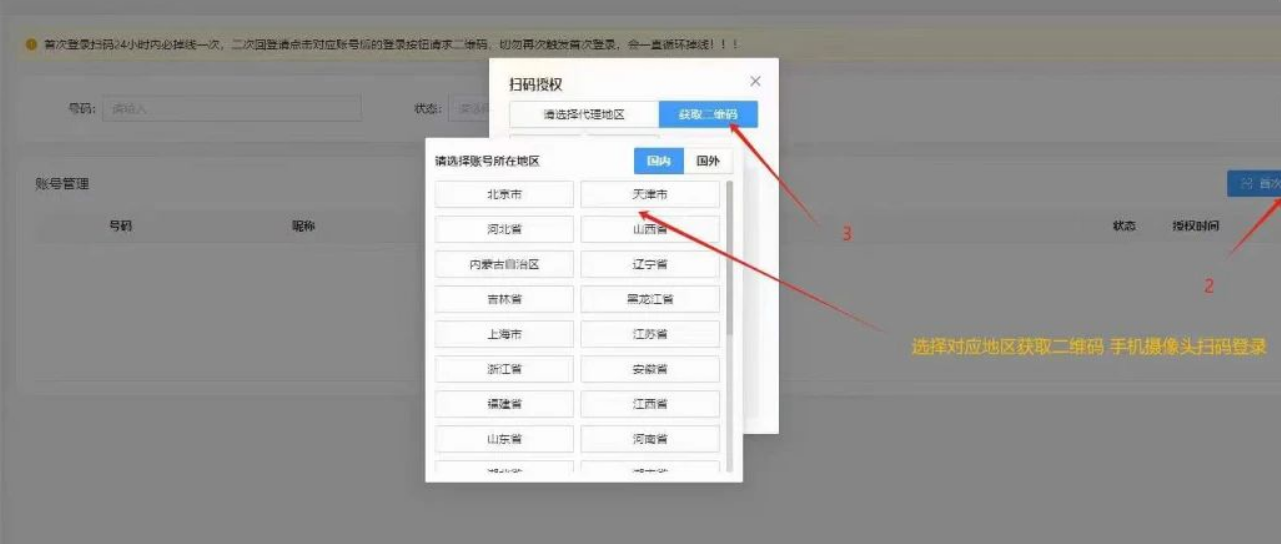Select 安徽省 region

pyautogui.click(x=650, y=369)
